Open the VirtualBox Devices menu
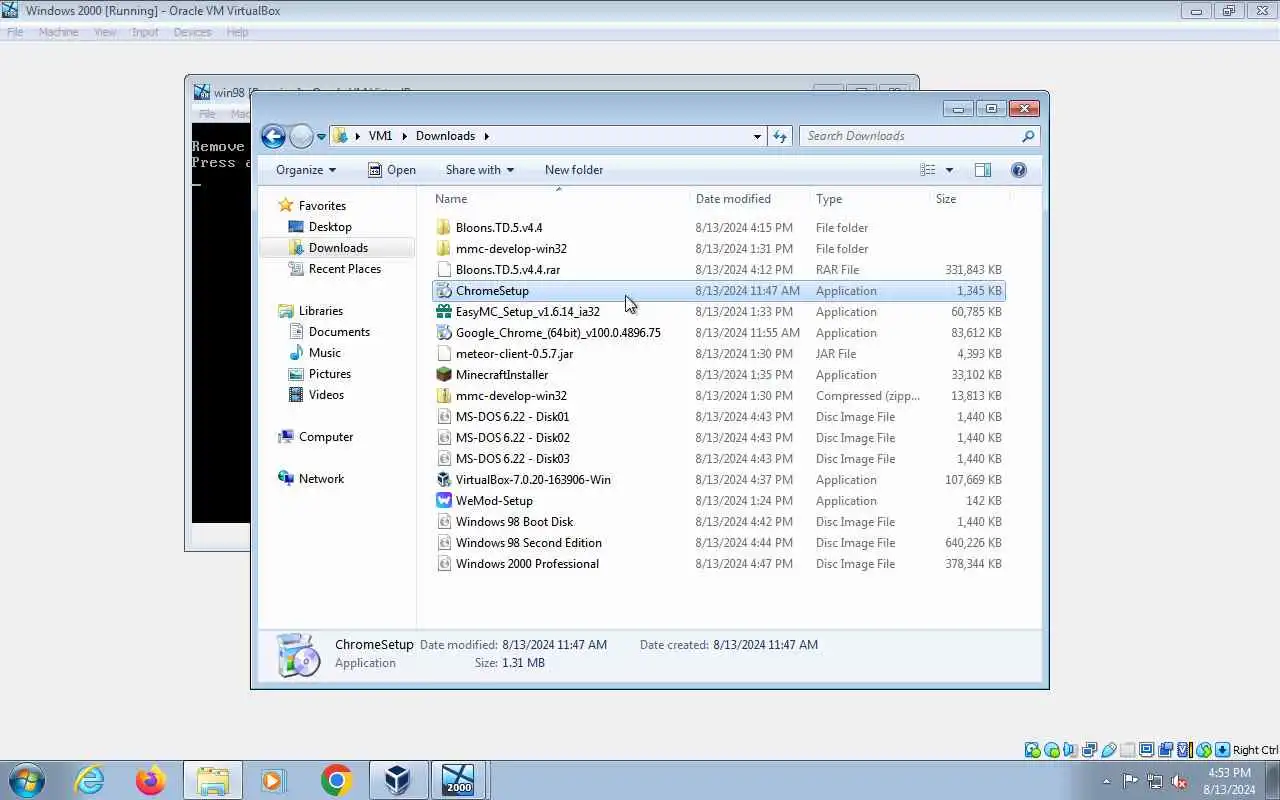This screenshot has height=800, width=1280. tap(192, 32)
